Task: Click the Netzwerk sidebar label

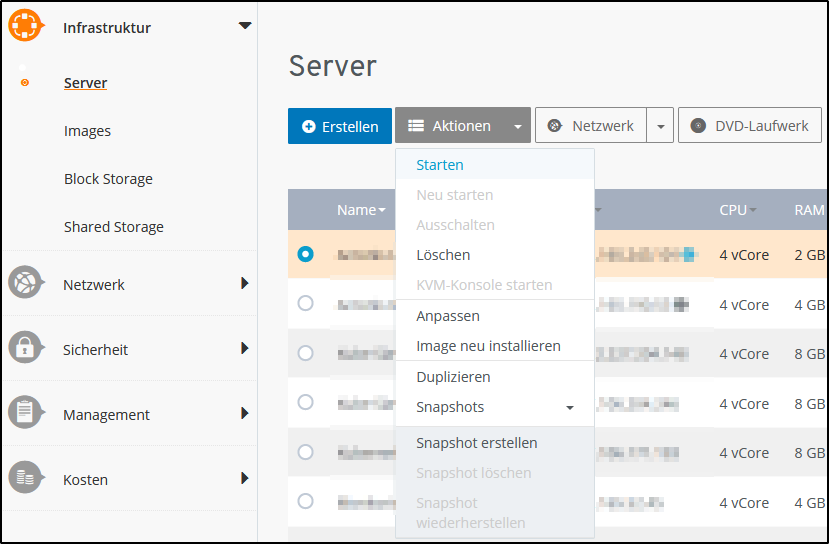Action: tap(94, 285)
